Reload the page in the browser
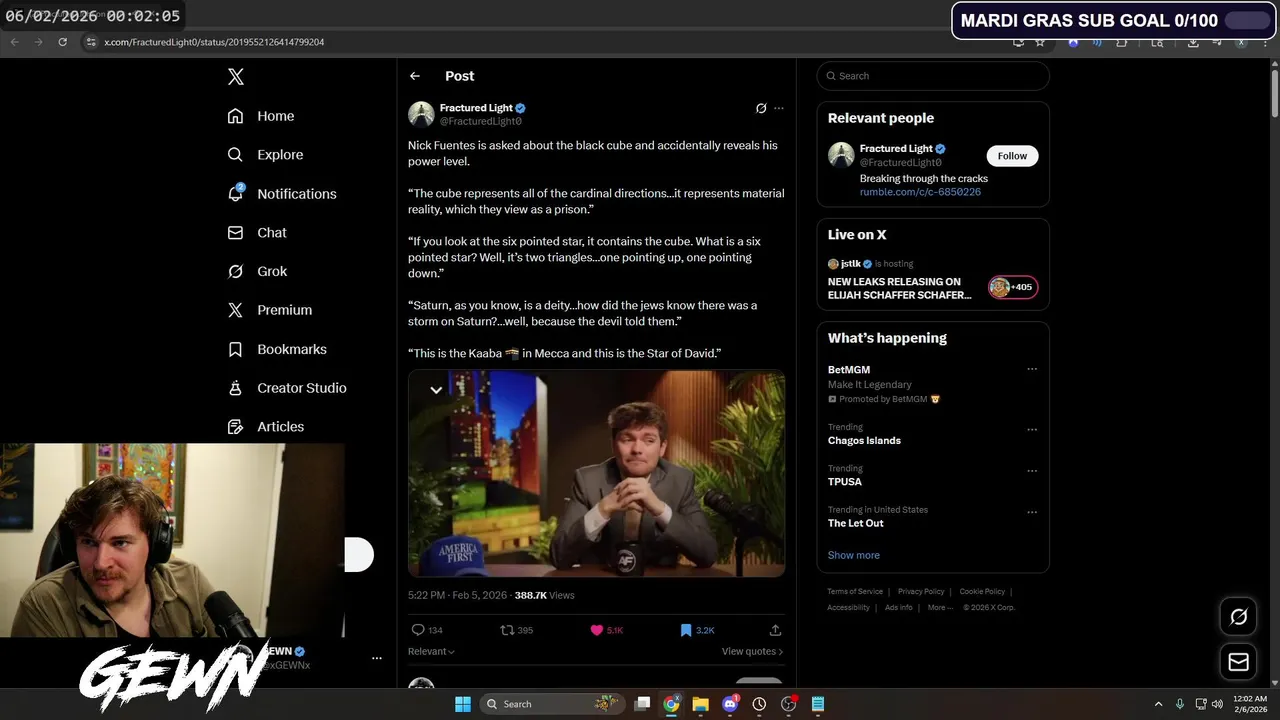This screenshot has width=1280, height=720. 62,42
